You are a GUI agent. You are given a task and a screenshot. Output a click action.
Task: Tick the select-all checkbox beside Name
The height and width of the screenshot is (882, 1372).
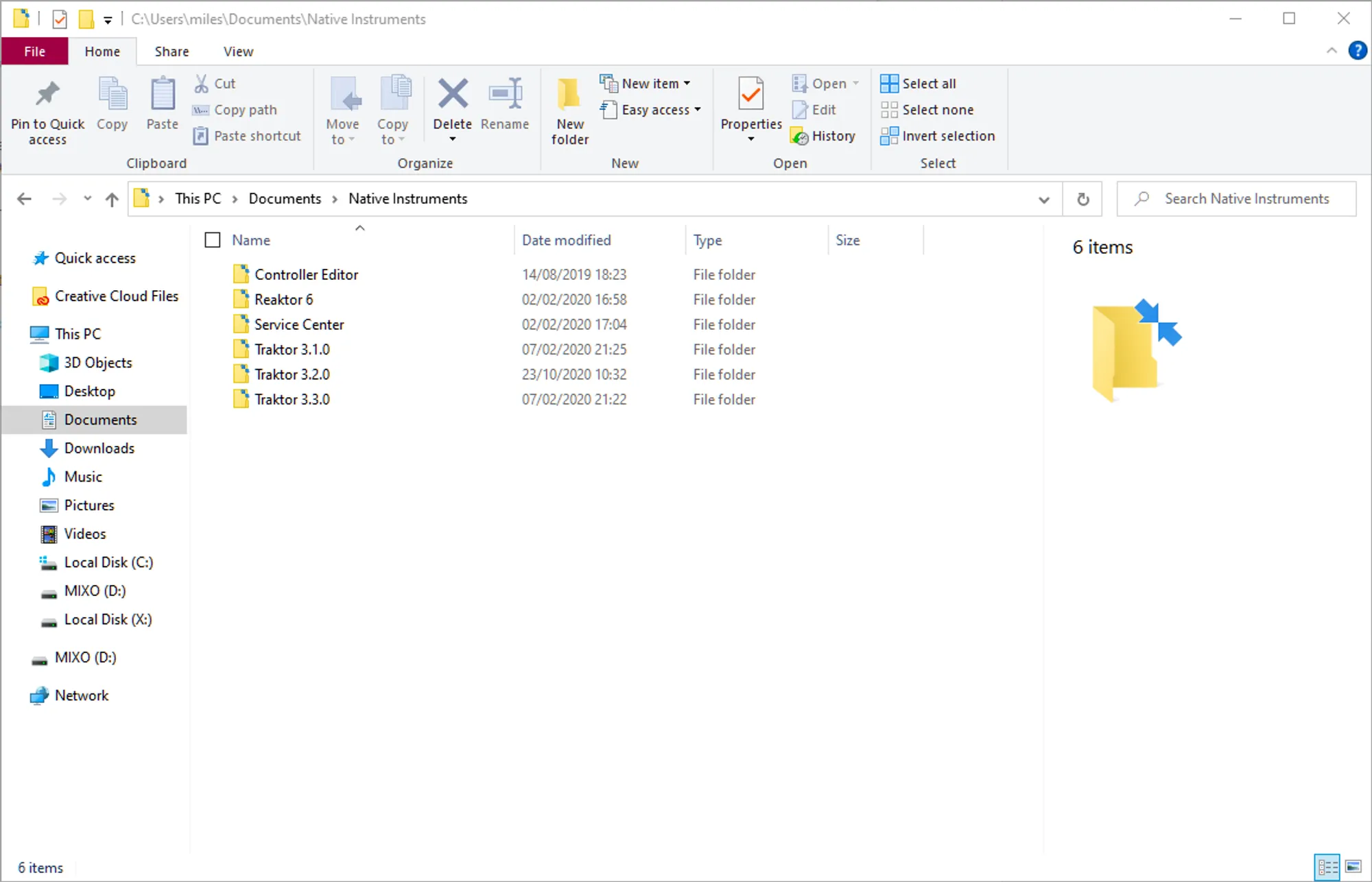tap(213, 240)
